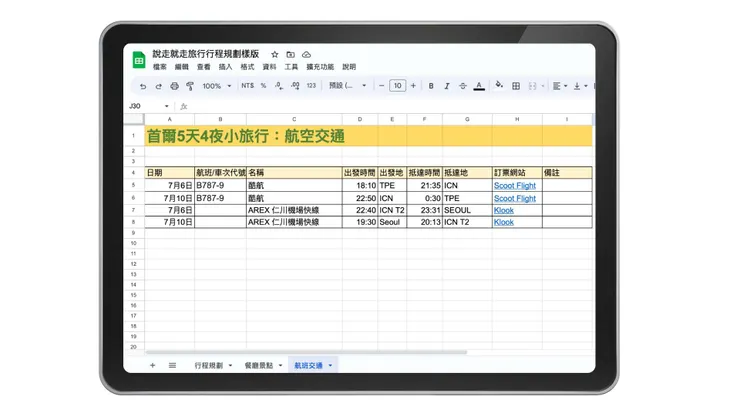740x416 pixels.
Task: Open Scoot Flight link in 7月6日 row
Action: (514, 186)
